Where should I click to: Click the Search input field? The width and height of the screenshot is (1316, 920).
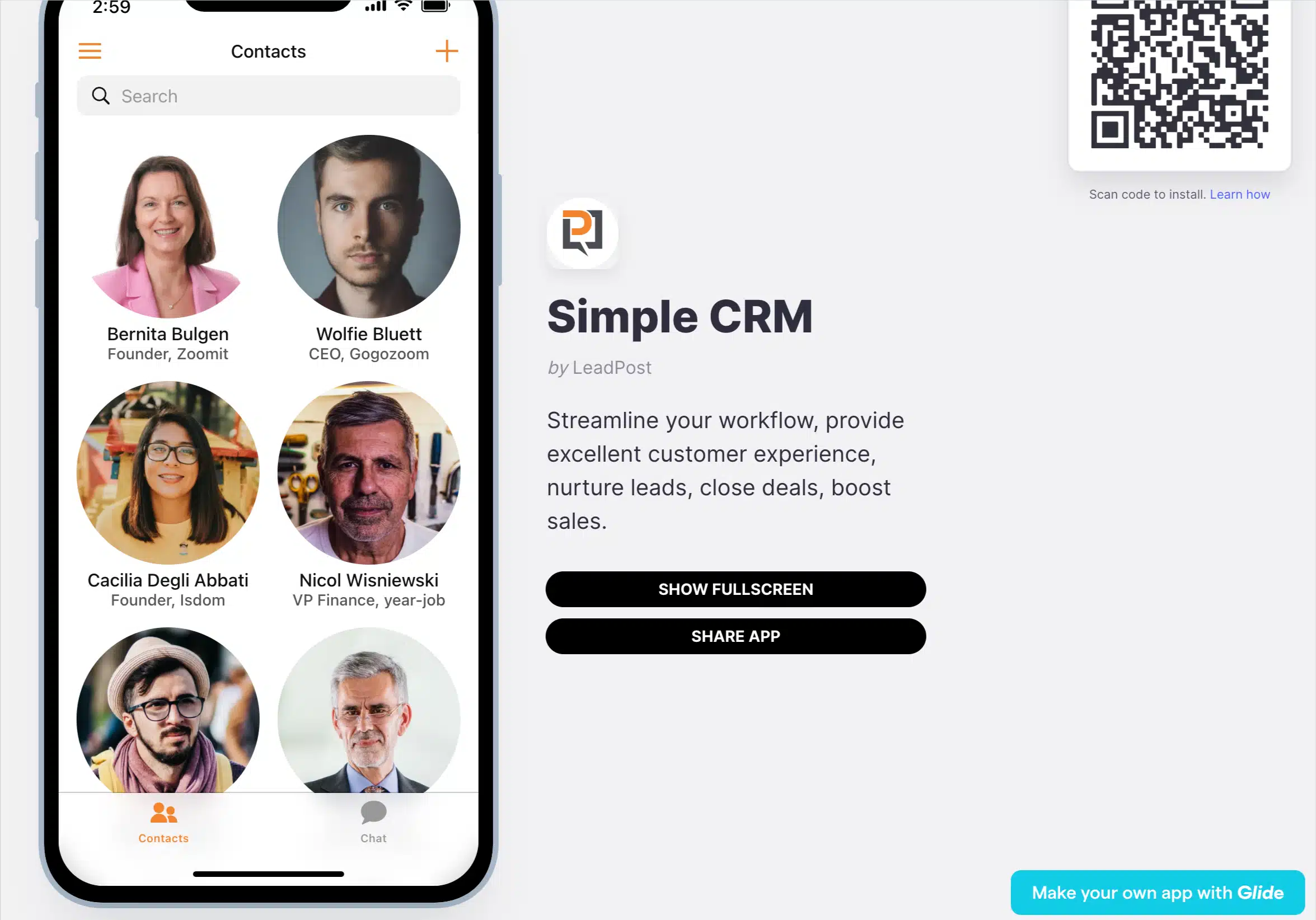click(x=268, y=96)
